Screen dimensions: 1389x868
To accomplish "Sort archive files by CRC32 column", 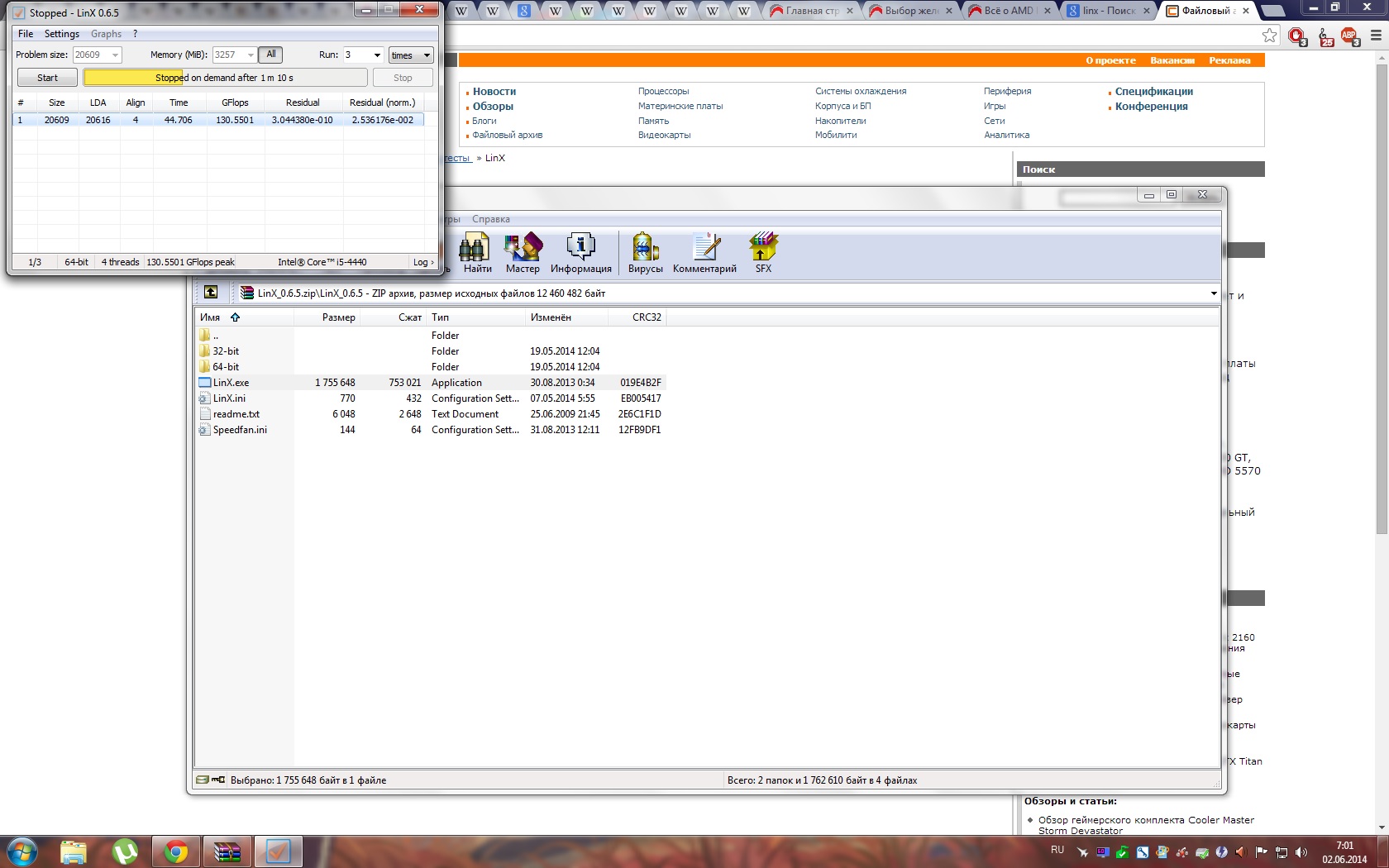I will click(637, 317).
